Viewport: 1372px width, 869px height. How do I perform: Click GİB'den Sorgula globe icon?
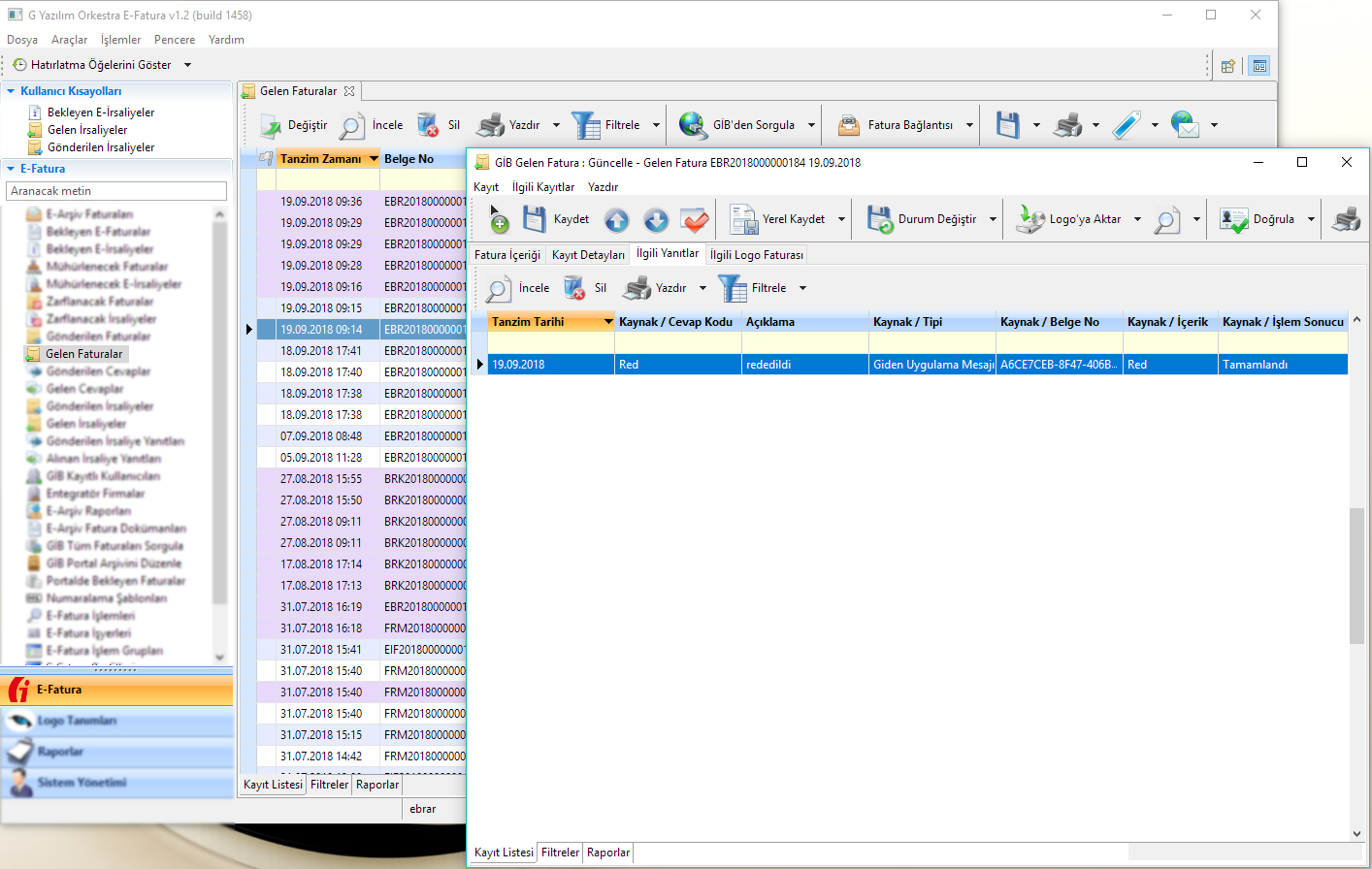tap(693, 125)
